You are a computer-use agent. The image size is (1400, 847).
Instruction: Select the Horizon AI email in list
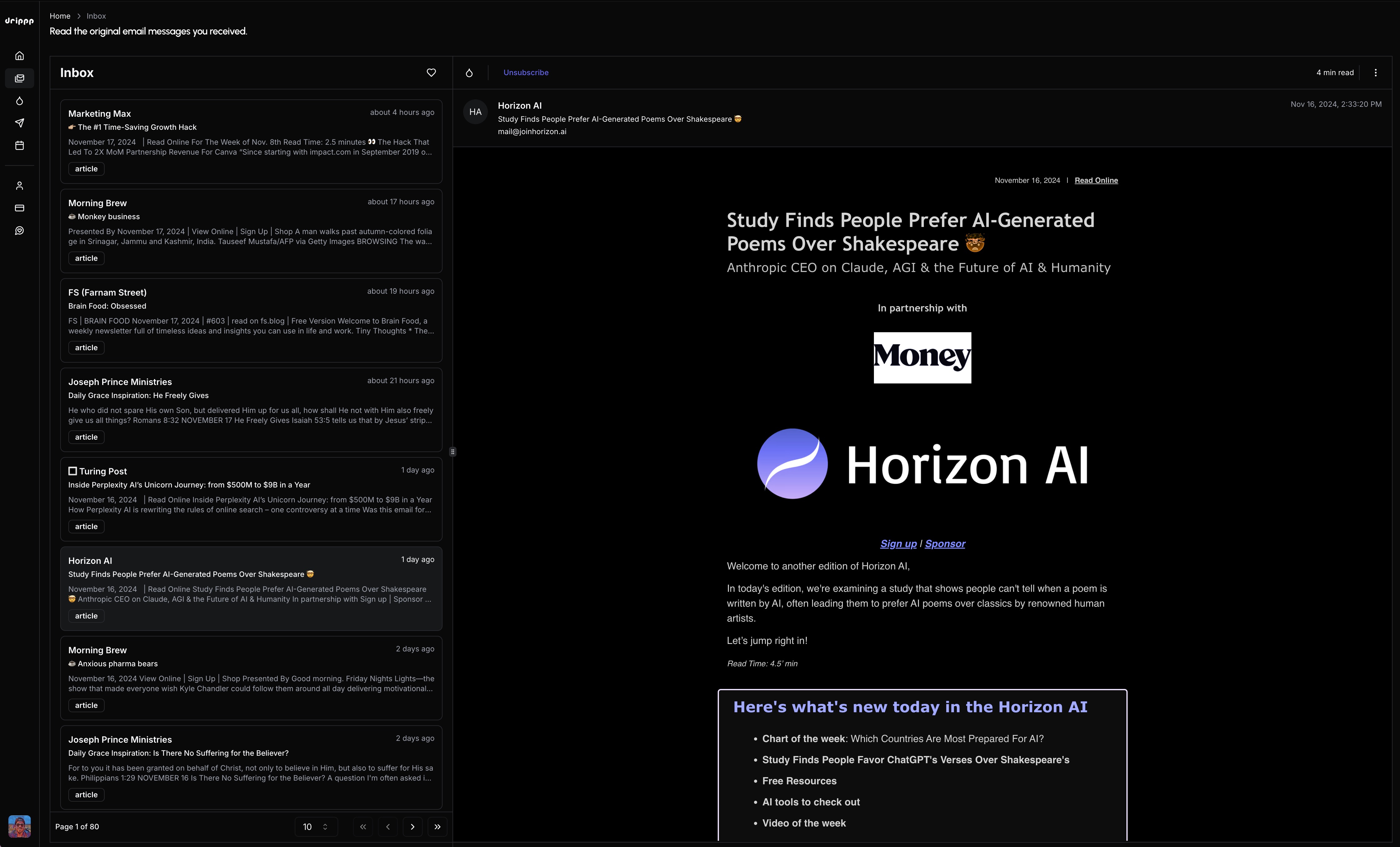251,589
